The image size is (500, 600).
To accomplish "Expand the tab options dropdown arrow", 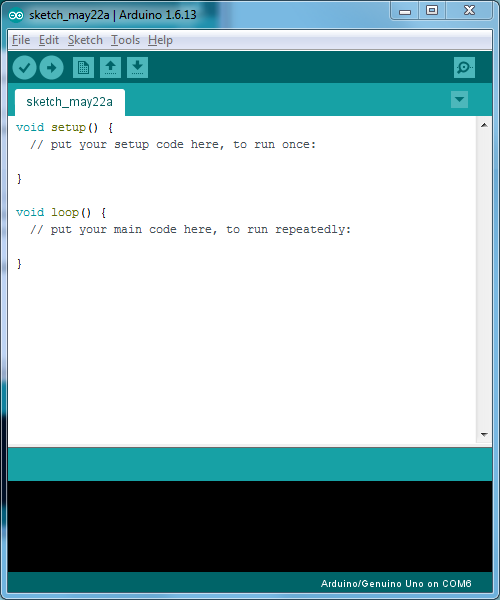I will pyautogui.click(x=459, y=99).
